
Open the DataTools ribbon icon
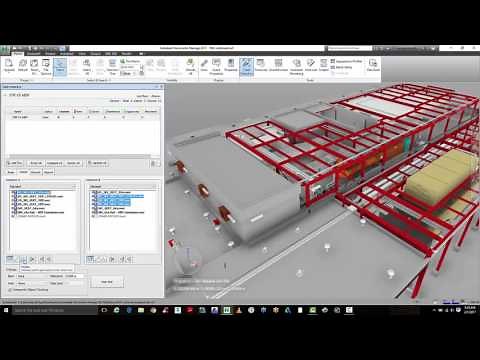[x=373, y=65]
